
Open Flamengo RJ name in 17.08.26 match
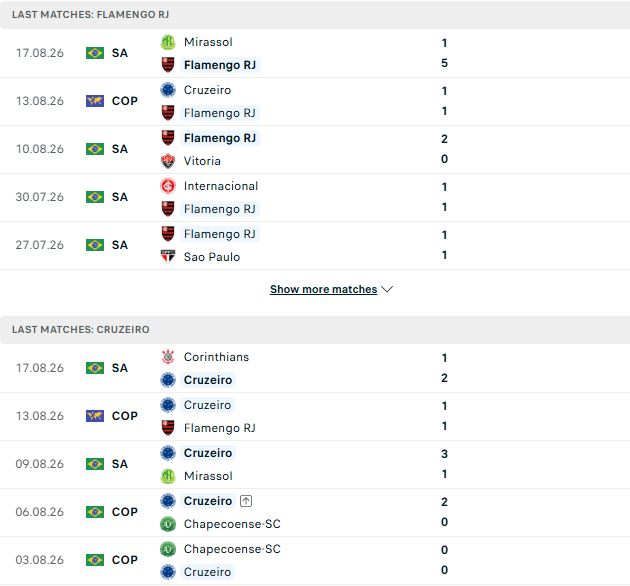(220, 65)
